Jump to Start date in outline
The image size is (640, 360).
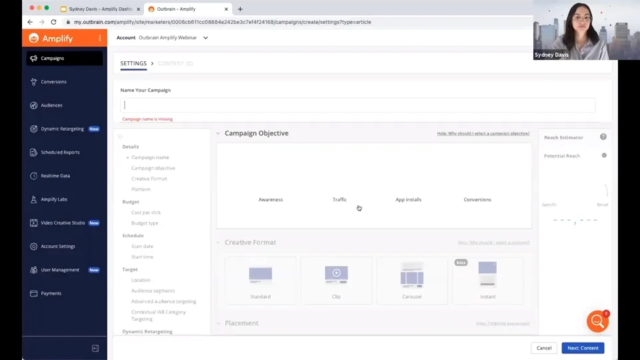[x=142, y=247]
